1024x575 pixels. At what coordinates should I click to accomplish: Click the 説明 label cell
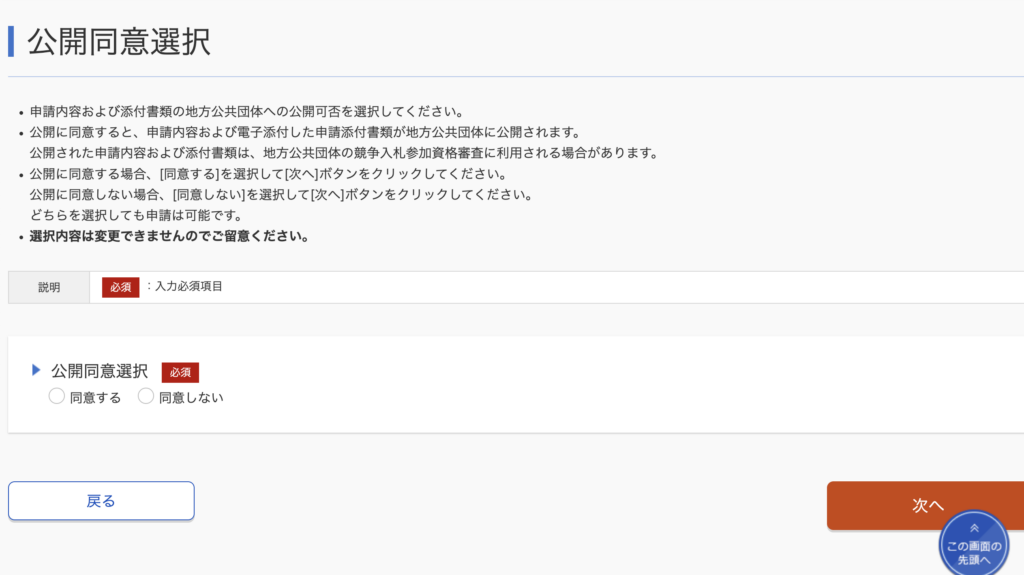[x=49, y=287]
